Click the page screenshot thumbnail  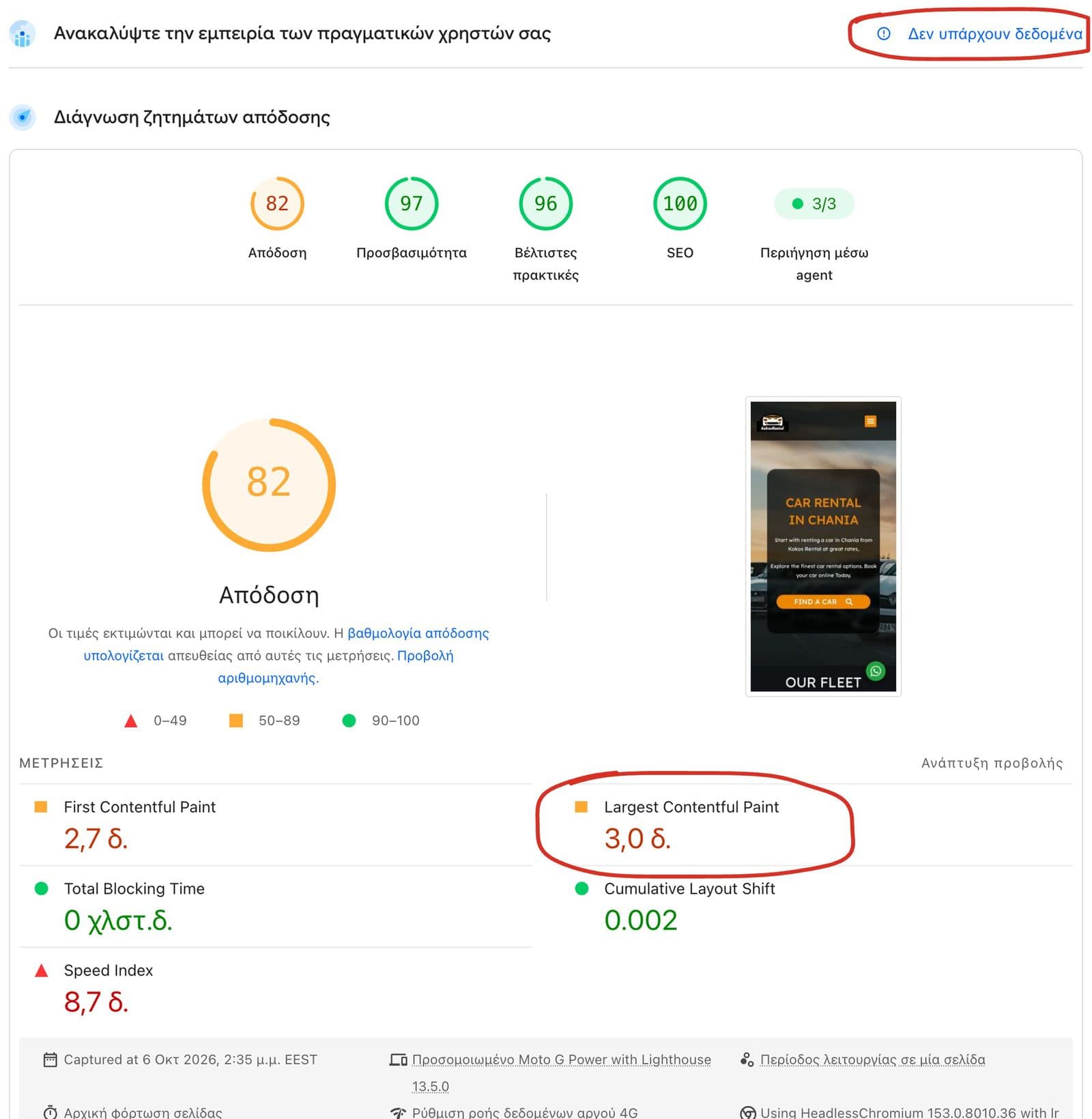823,546
